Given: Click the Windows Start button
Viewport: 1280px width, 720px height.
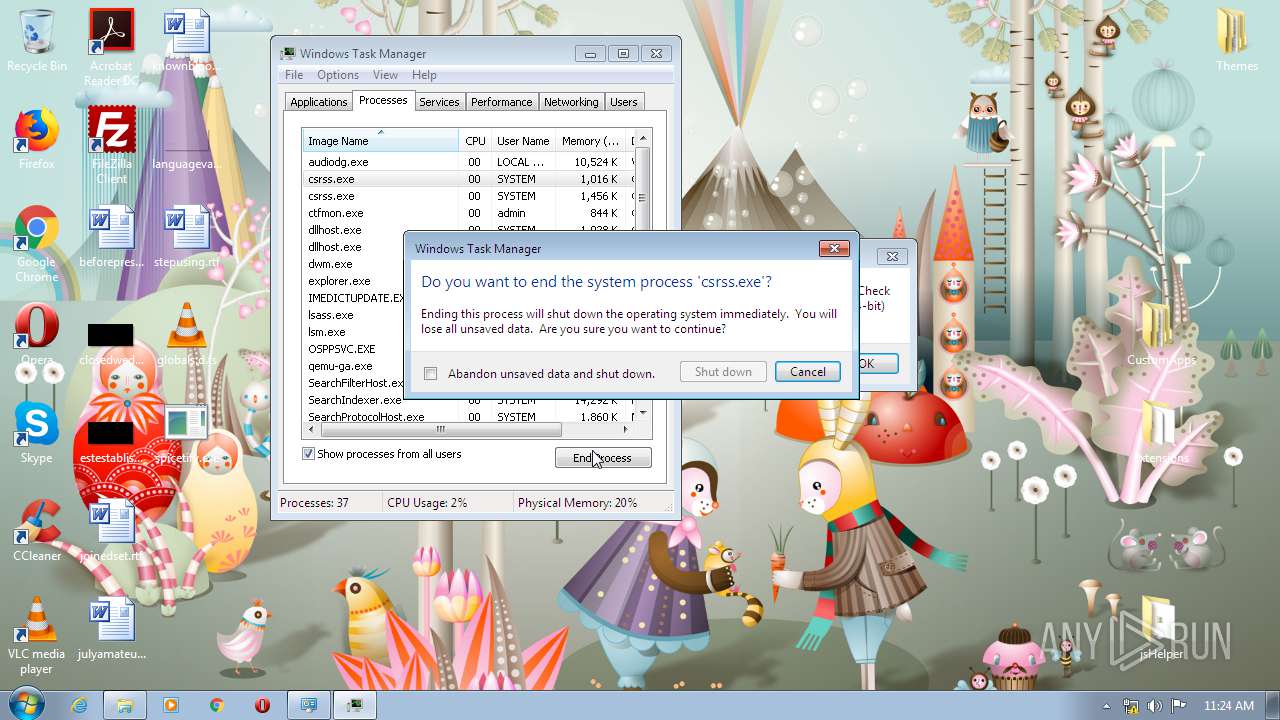Looking at the screenshot, I should [27, 704].
